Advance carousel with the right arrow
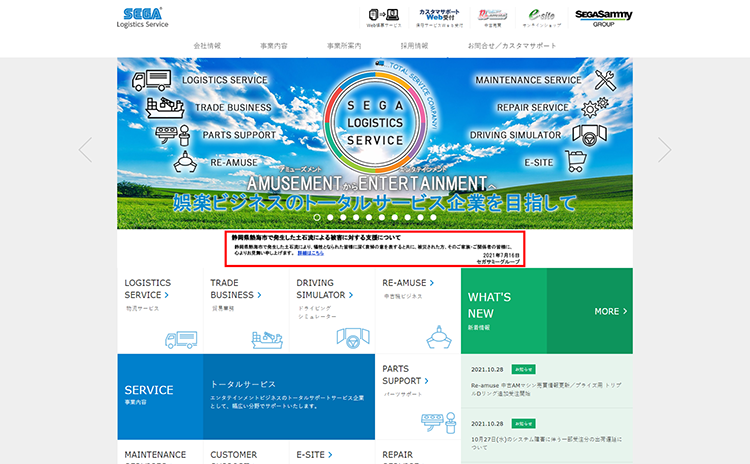This screenshot has height=464, width=750. click(x=664, y=149)
